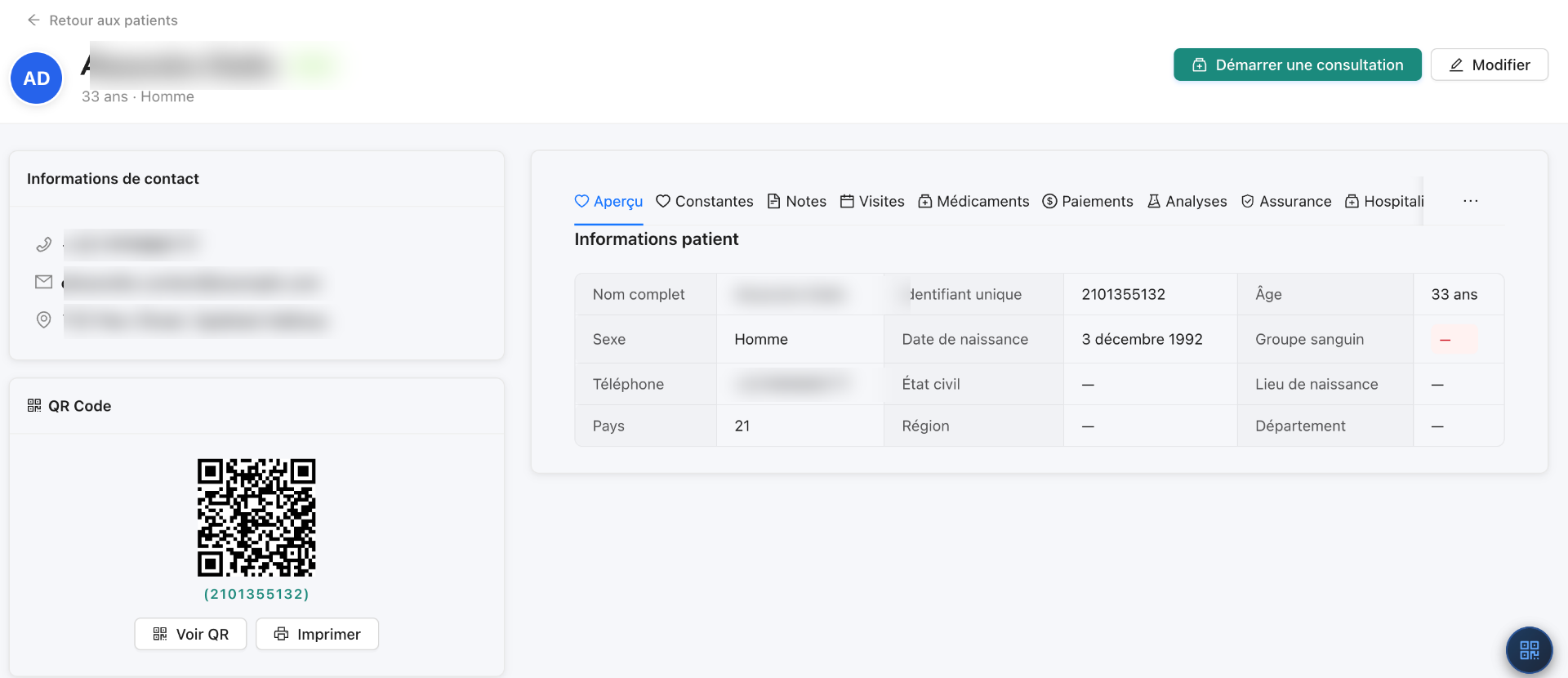1568x678 pixels.
Task: Click the phone icon in contact information
Action: [x=44, y=244]
